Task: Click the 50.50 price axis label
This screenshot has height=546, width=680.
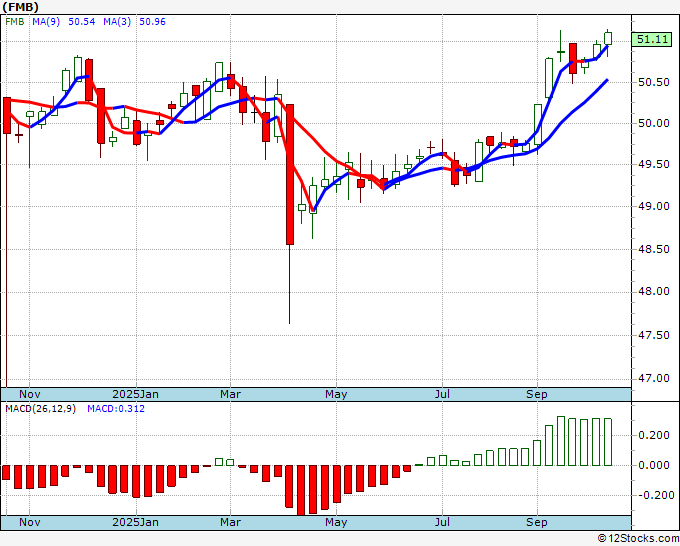Action: [654, 82]
